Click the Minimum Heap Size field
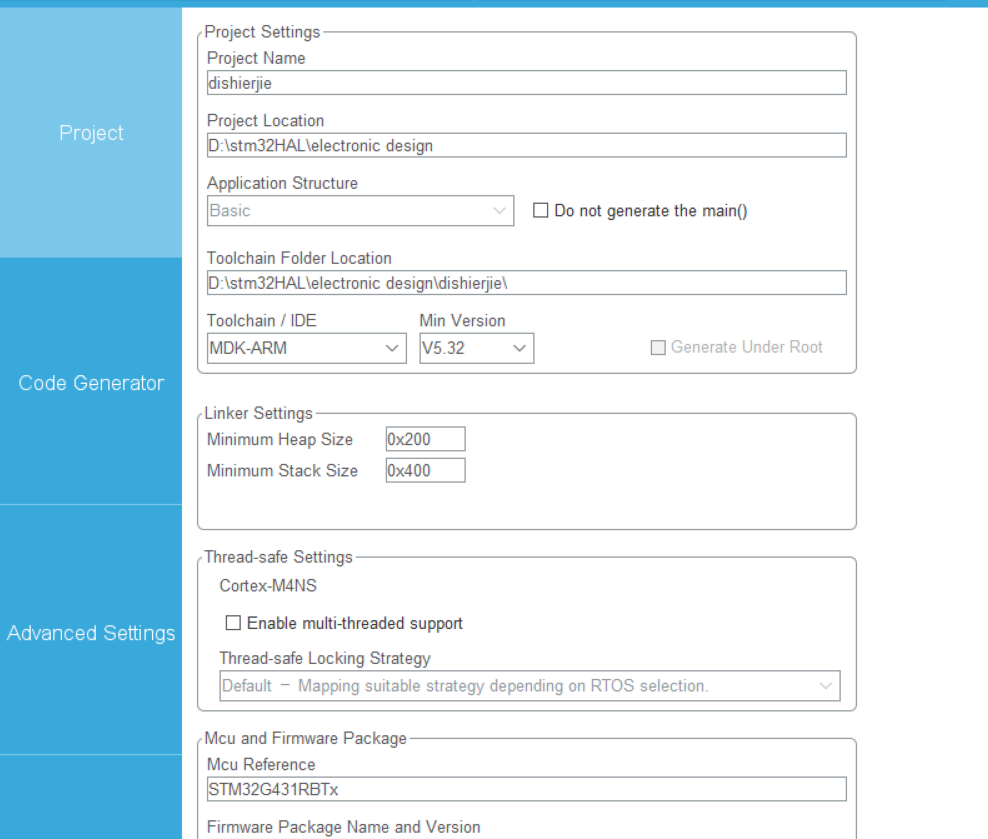 click(425, 439)
